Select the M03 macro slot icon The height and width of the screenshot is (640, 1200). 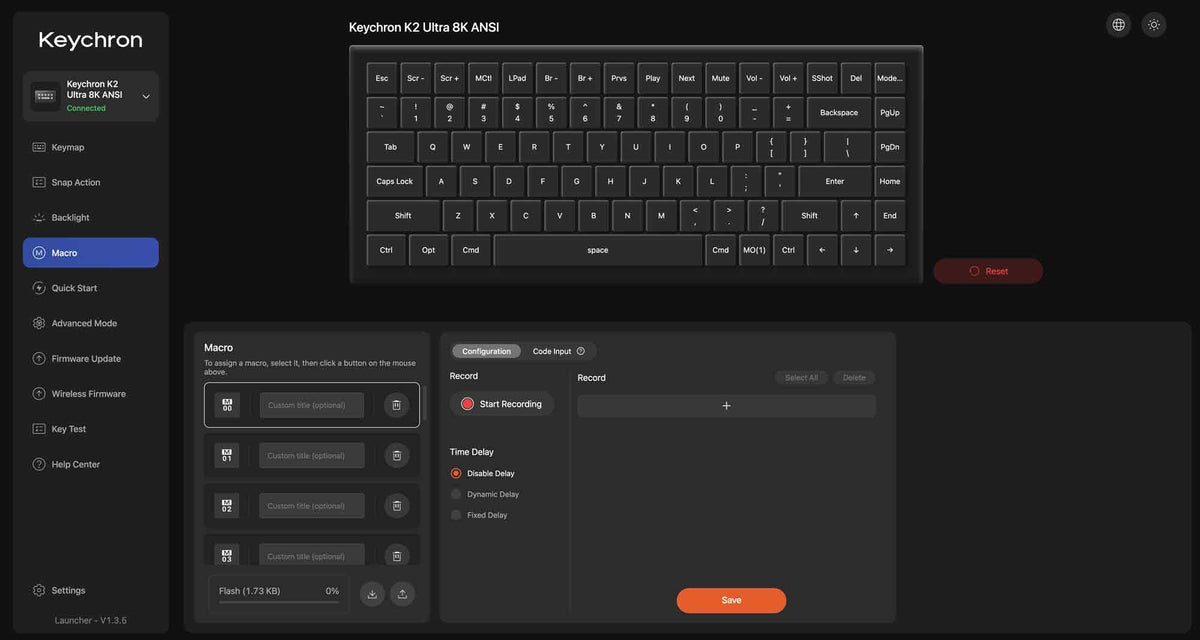[x=227, y=556]
